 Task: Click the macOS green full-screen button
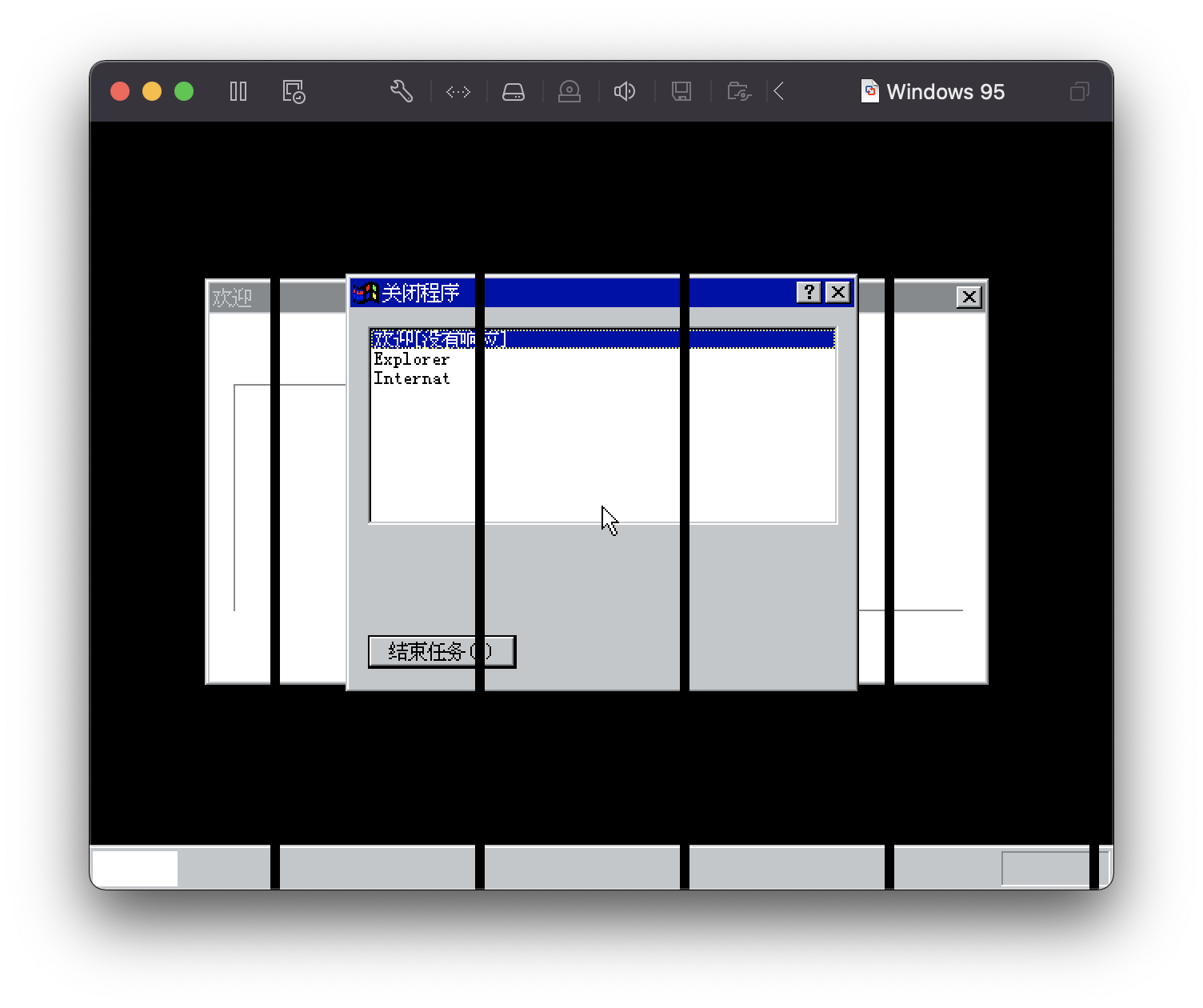tap(184, 91)
